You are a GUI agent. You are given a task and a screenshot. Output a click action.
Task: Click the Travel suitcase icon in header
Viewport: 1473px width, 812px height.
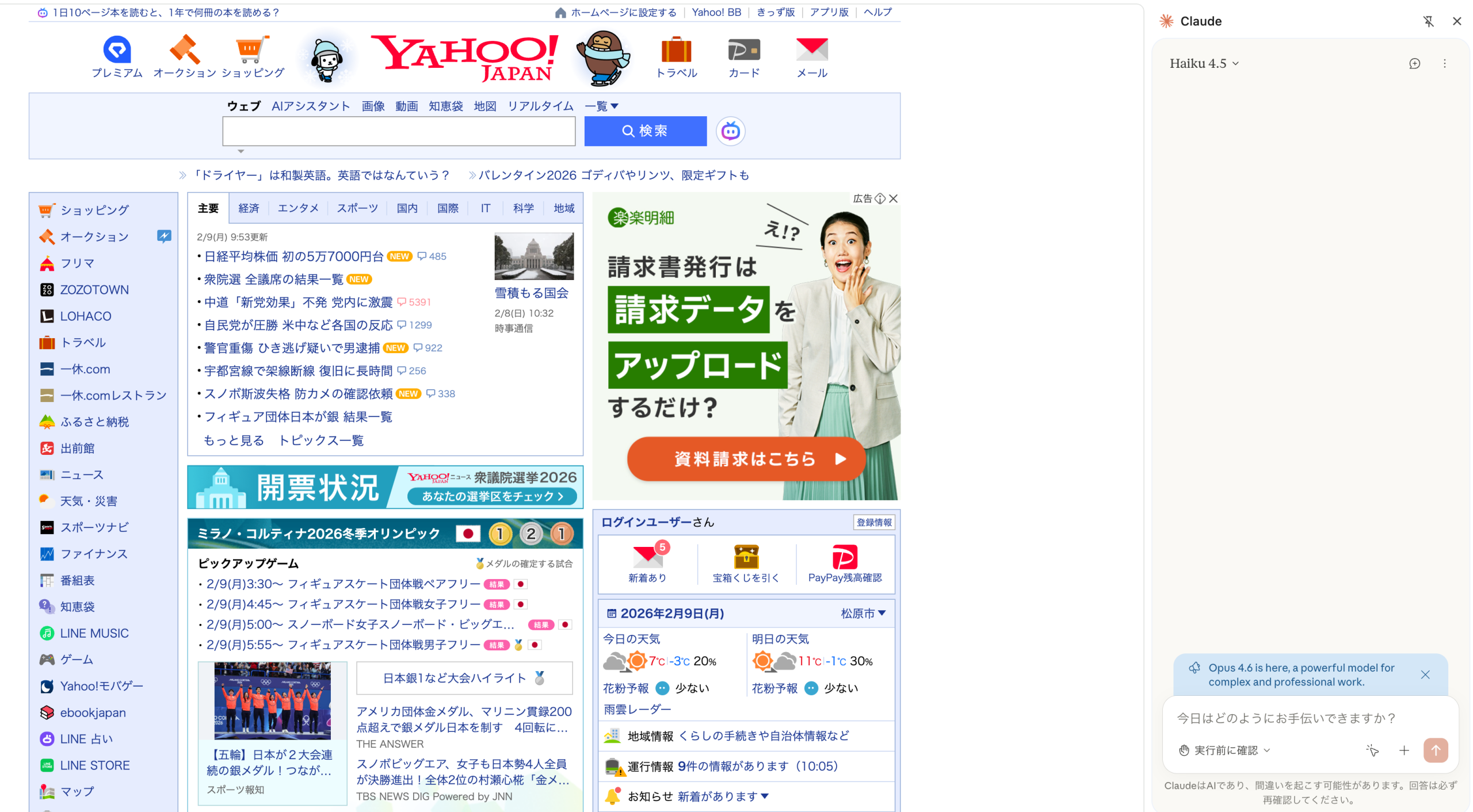(x=676, y=50)
